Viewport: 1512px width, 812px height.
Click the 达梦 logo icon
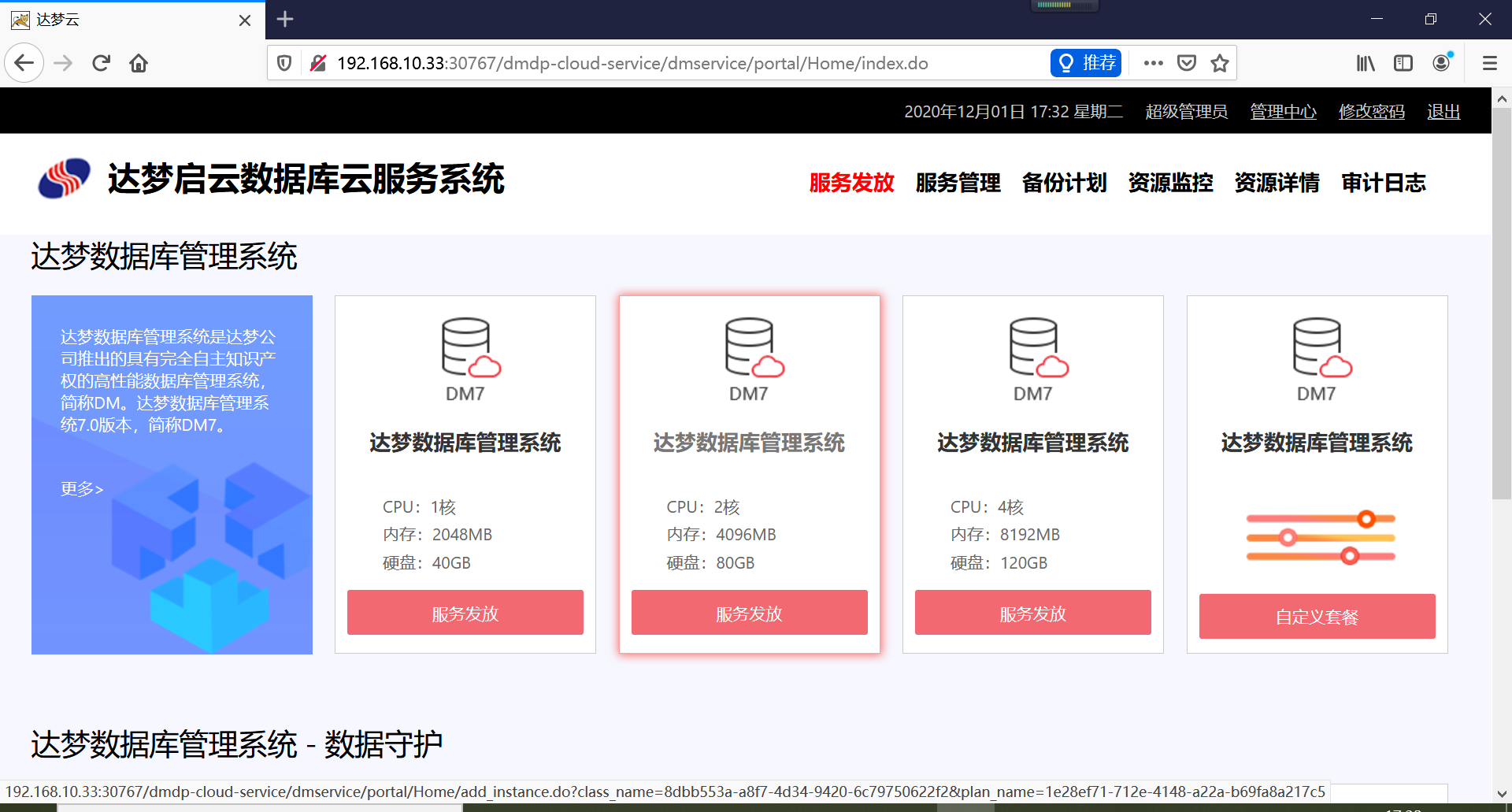click(x=65, y=179)
